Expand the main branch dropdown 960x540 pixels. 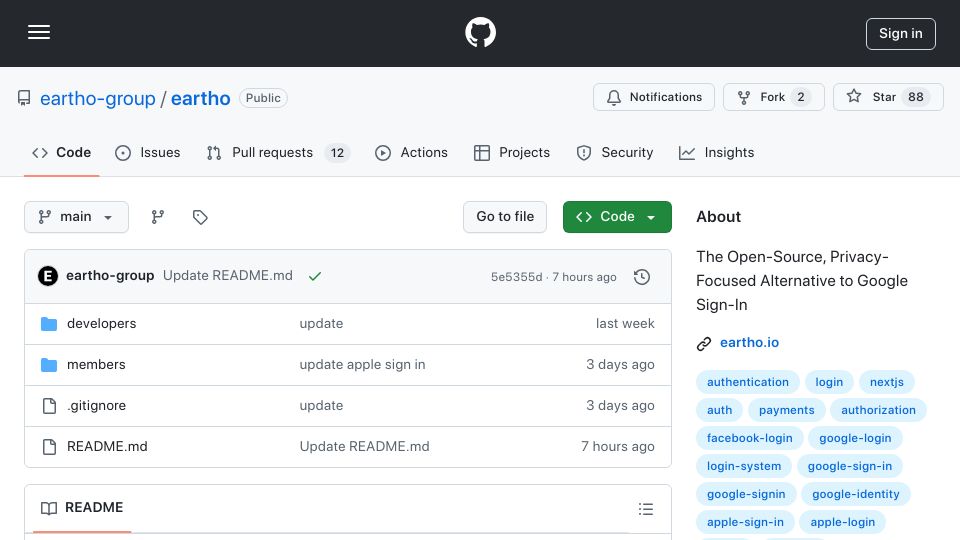tap(77, 217)
